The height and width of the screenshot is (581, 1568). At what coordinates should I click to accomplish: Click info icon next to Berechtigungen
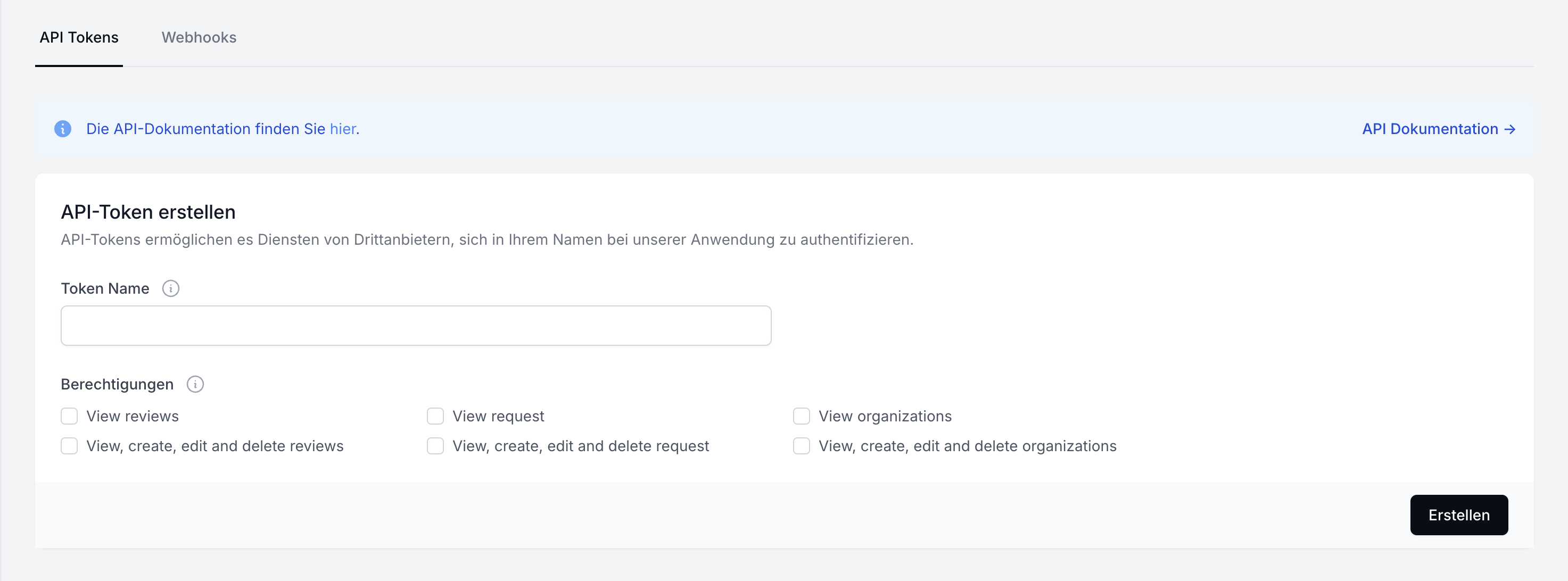coord(195,385)
